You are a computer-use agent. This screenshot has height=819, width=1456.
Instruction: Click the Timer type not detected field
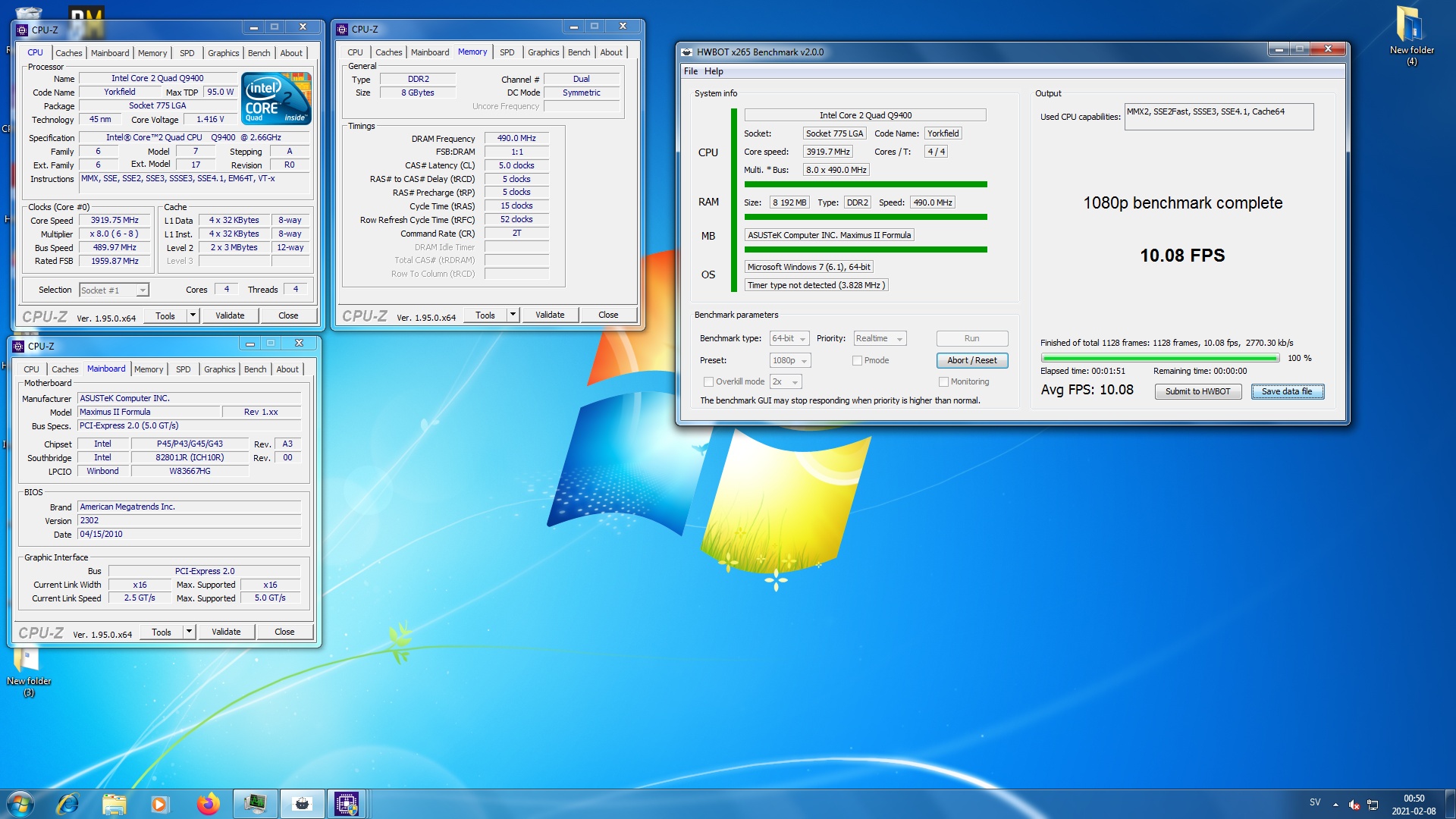click(816, 286)
